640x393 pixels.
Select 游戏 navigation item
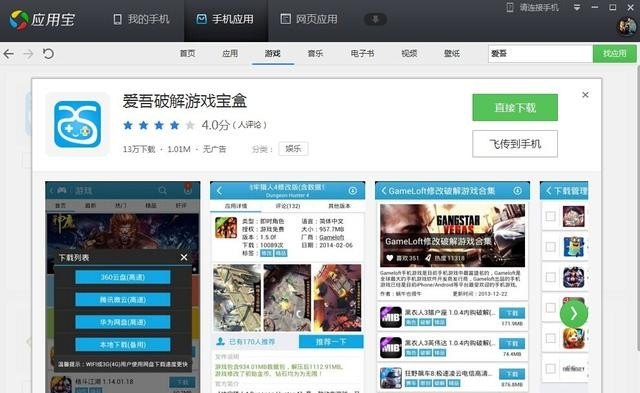pos(272,53)
